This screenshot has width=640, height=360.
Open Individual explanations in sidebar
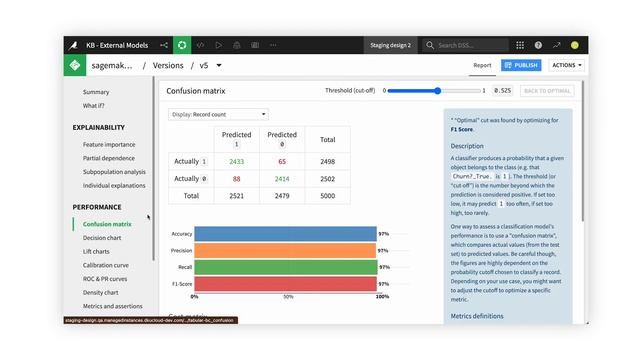(114, 186)
